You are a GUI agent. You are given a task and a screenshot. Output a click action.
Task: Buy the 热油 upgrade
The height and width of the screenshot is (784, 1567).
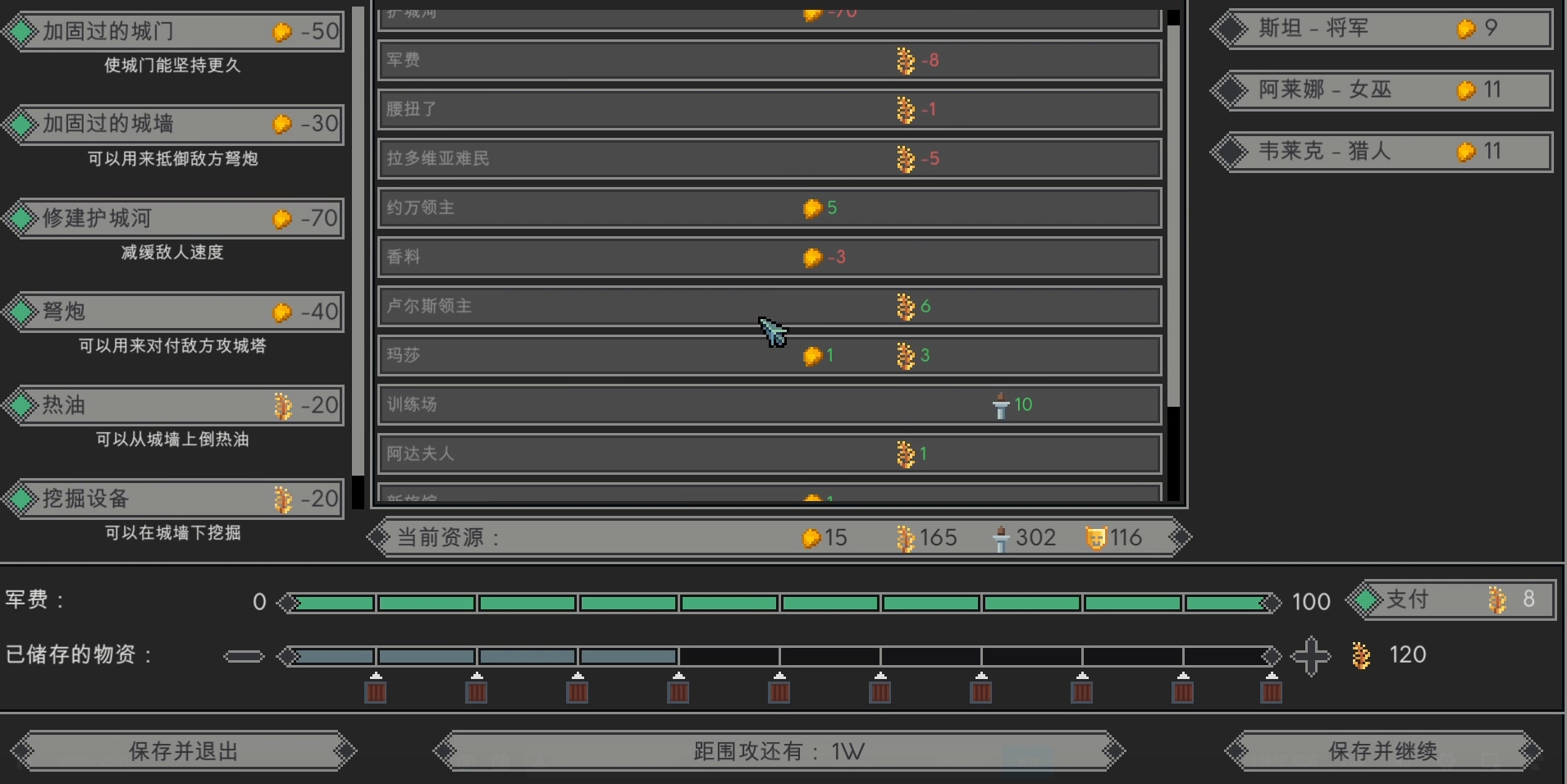point(174,406)
